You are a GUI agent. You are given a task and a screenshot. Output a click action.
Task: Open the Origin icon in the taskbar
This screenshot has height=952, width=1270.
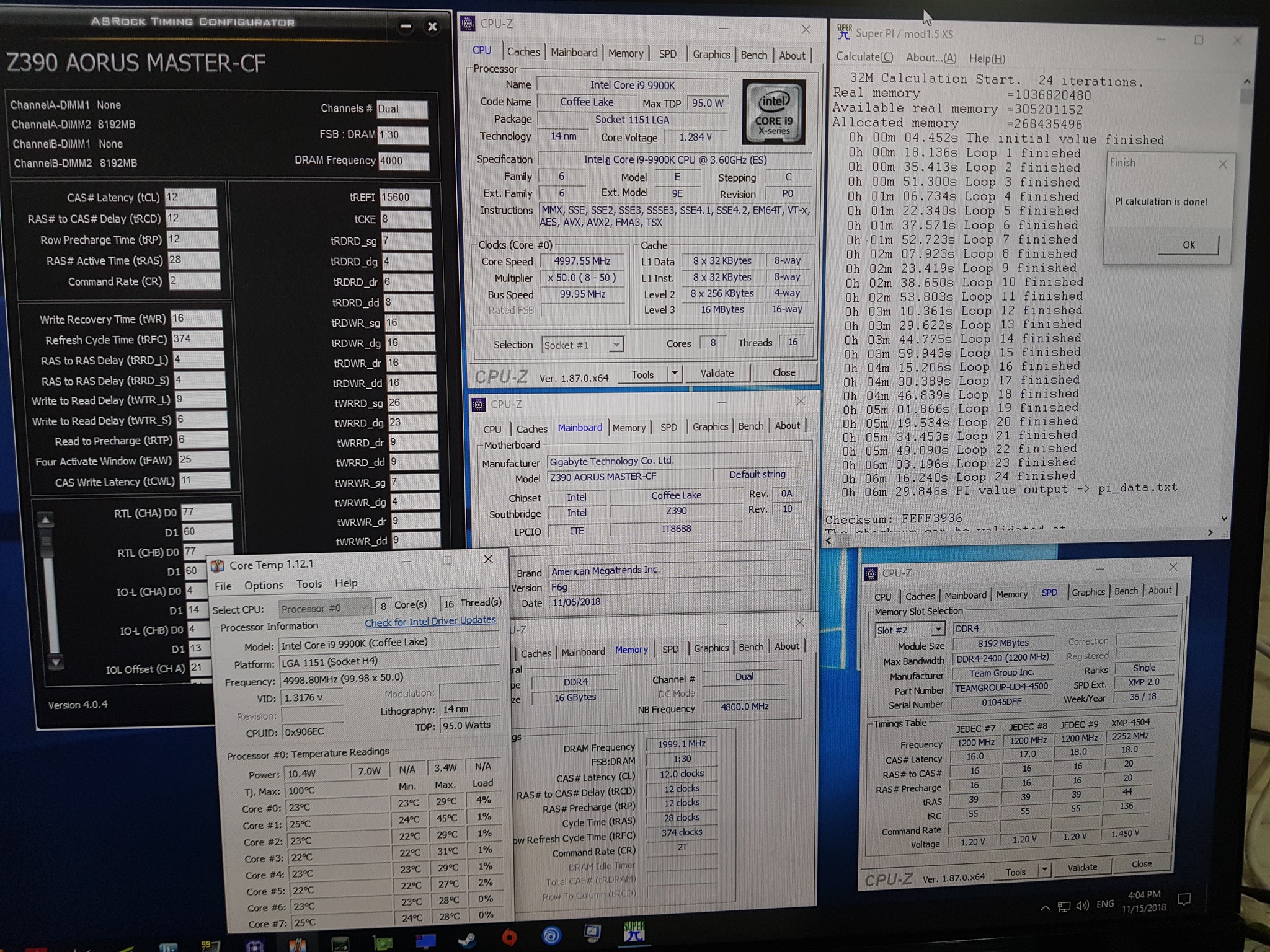tap(508, 937)
